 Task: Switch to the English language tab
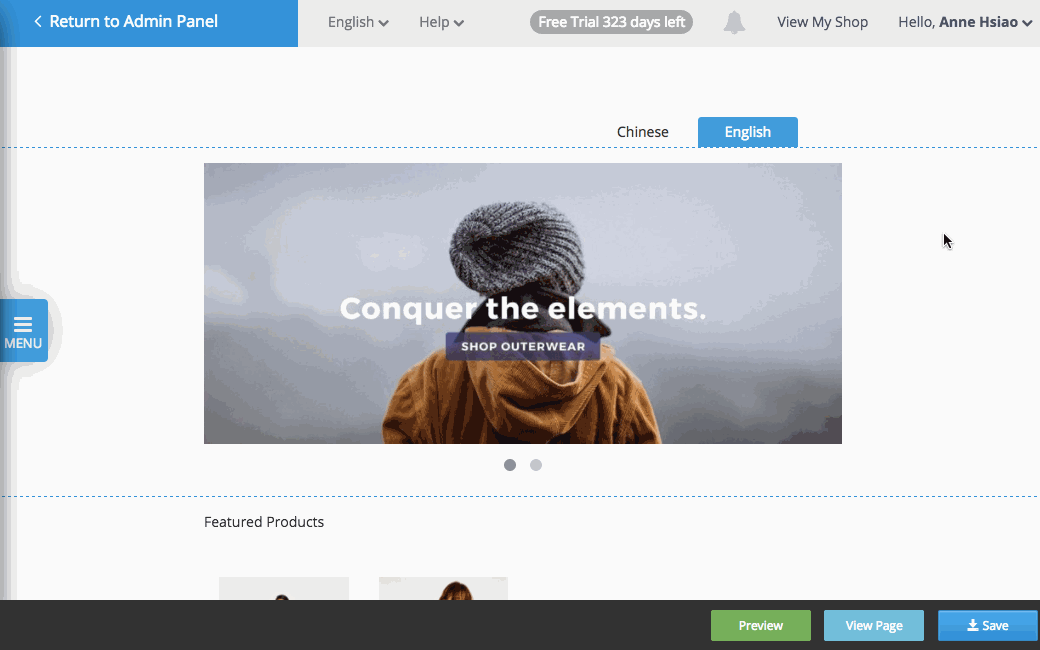(x=748, y=132)
